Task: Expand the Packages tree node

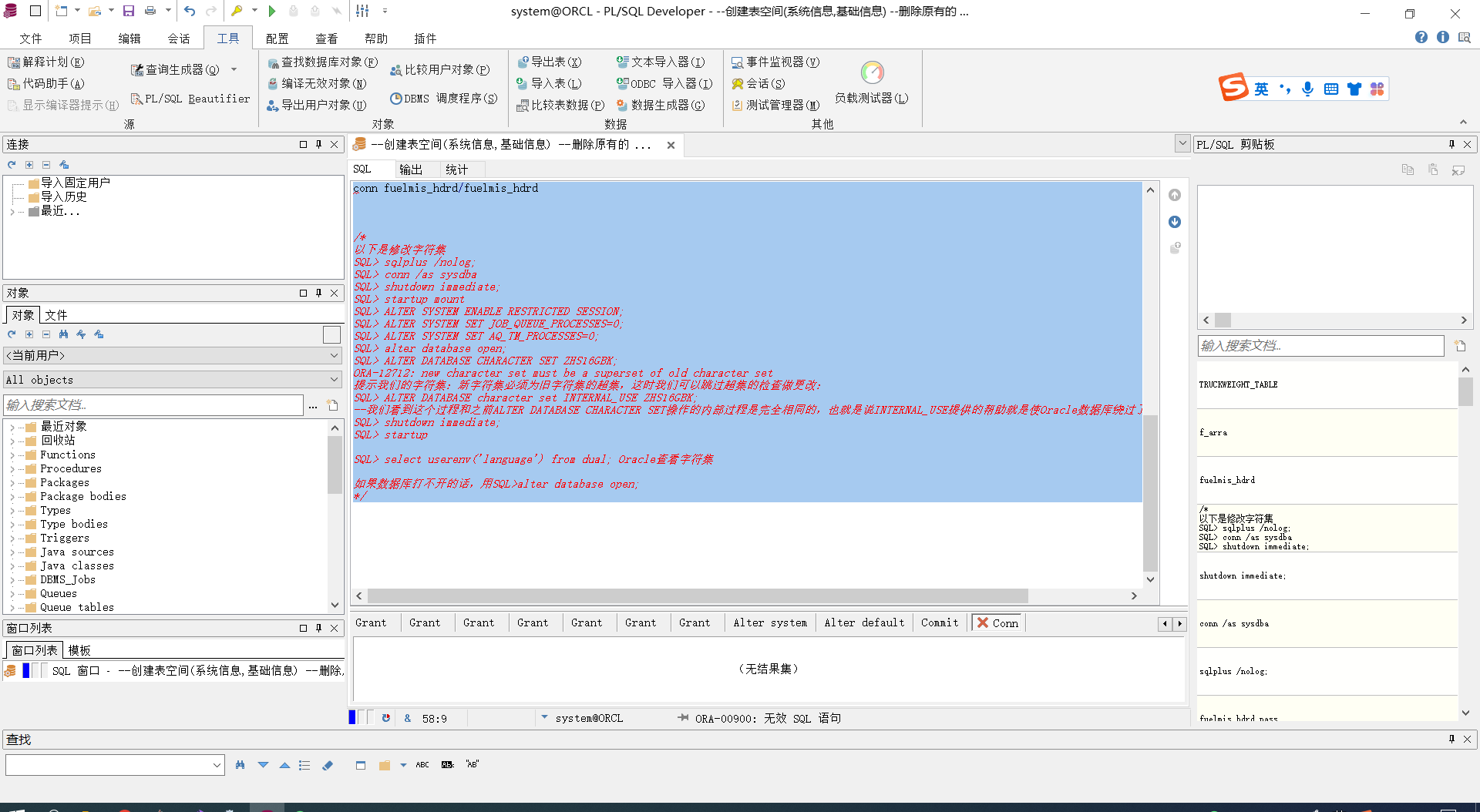Action: tap(12, 482)
